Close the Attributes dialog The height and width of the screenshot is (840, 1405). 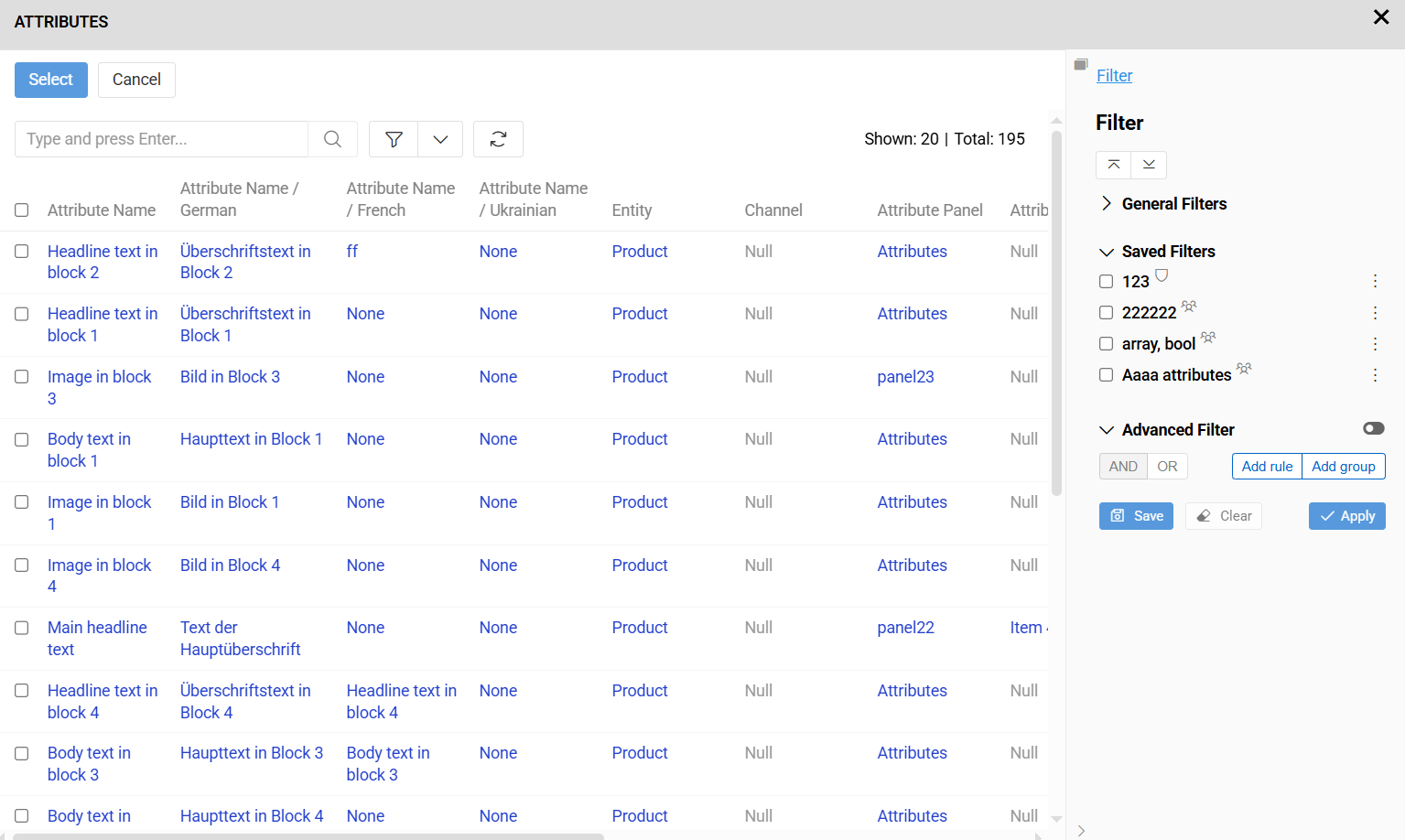[1381, 17]
